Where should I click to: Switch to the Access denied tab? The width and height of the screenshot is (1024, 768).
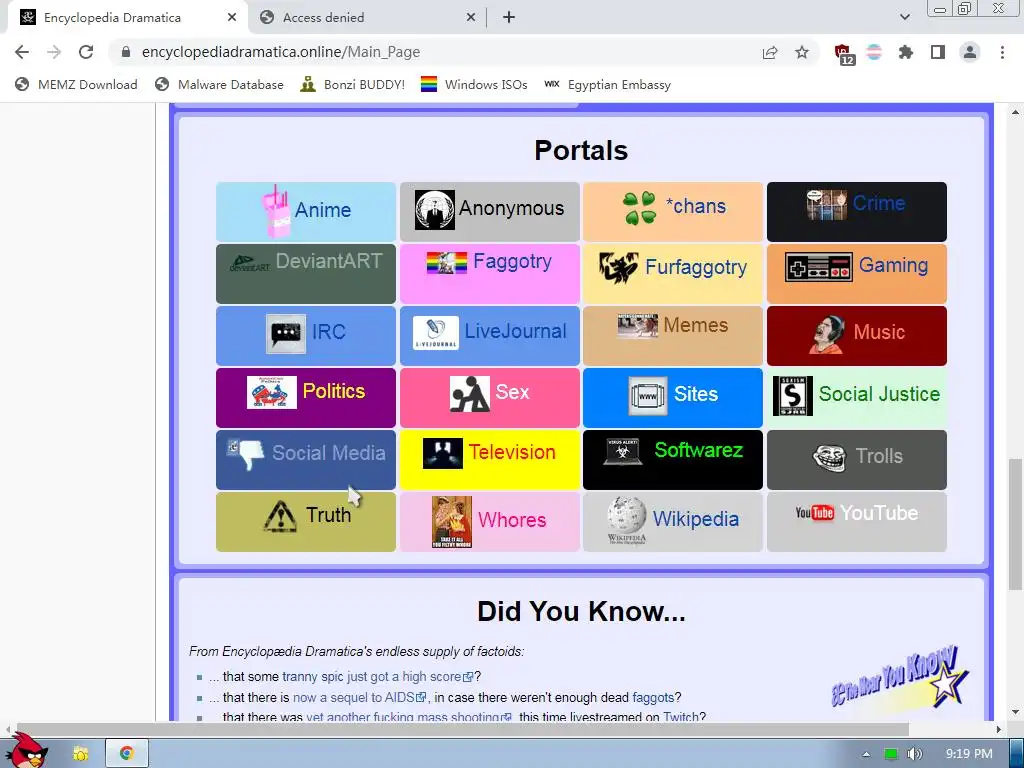coord(366,18)
